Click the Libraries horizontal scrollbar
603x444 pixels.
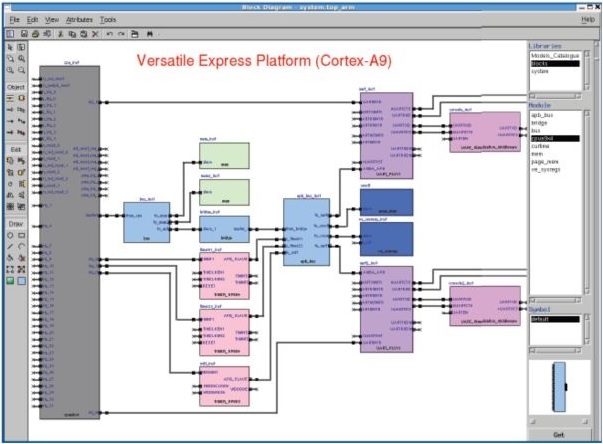coord(555,96)
